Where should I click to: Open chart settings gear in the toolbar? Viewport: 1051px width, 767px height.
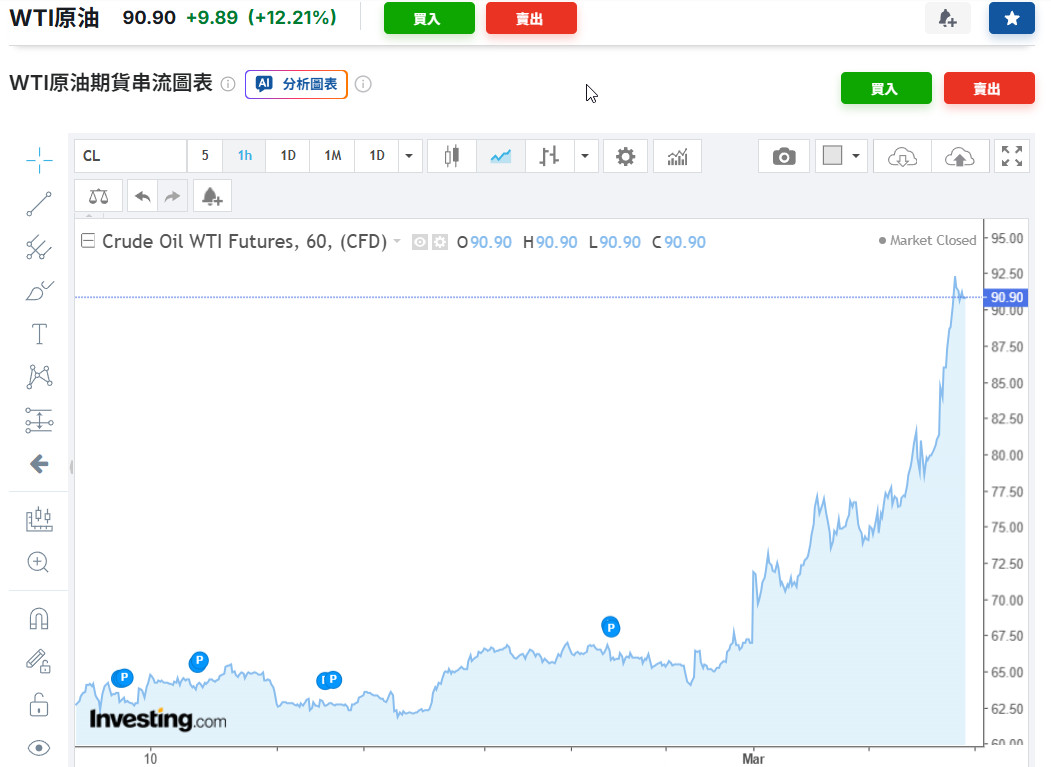pos(625,156)
